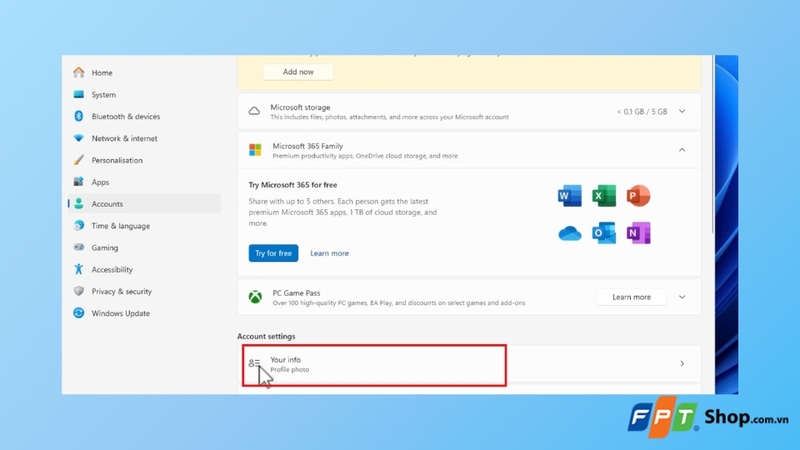Open the Microsoft 365 Learn more link
800x450 pixels.
330,253
